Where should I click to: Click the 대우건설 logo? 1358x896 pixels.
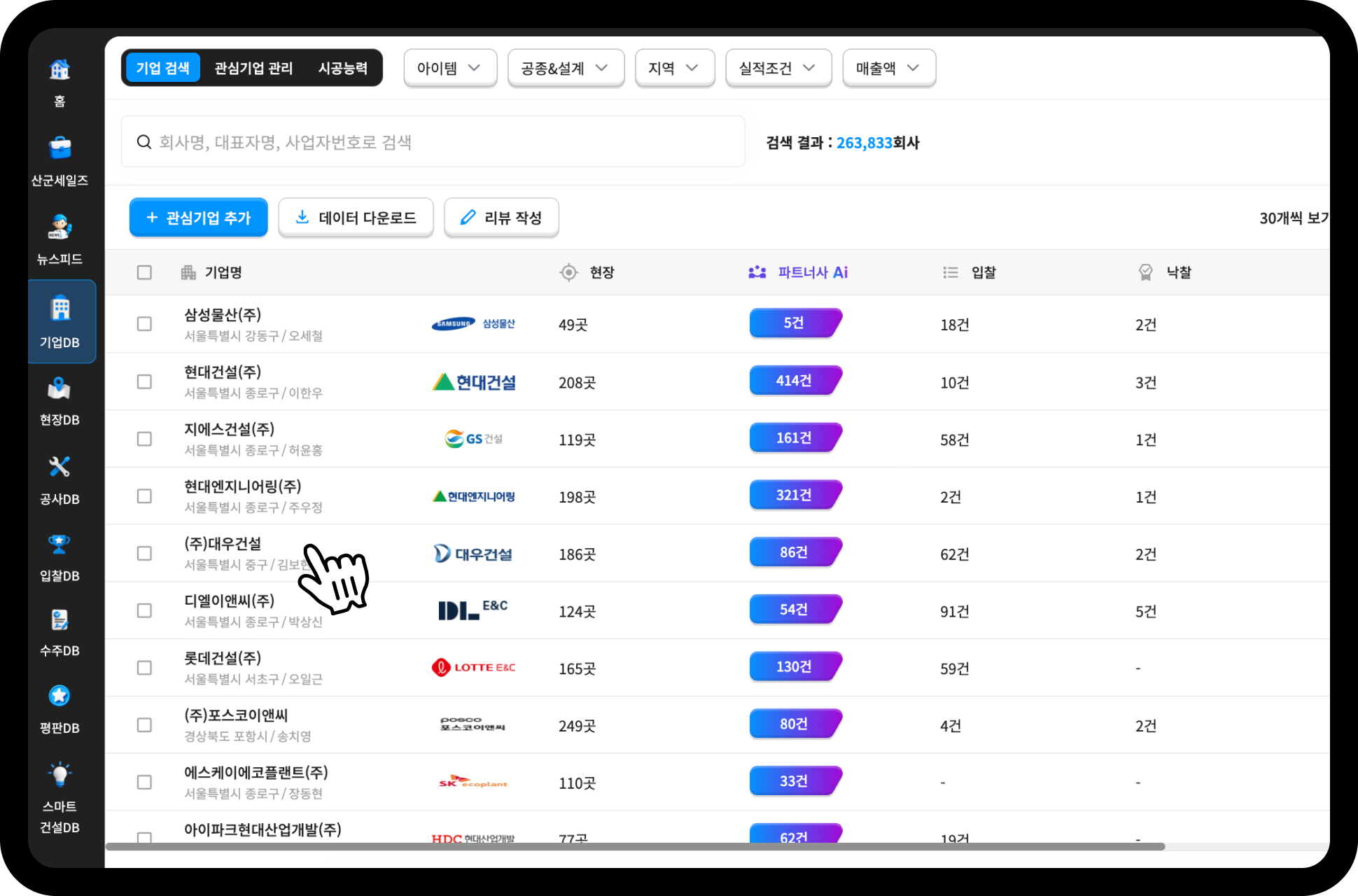coord(473,554)
